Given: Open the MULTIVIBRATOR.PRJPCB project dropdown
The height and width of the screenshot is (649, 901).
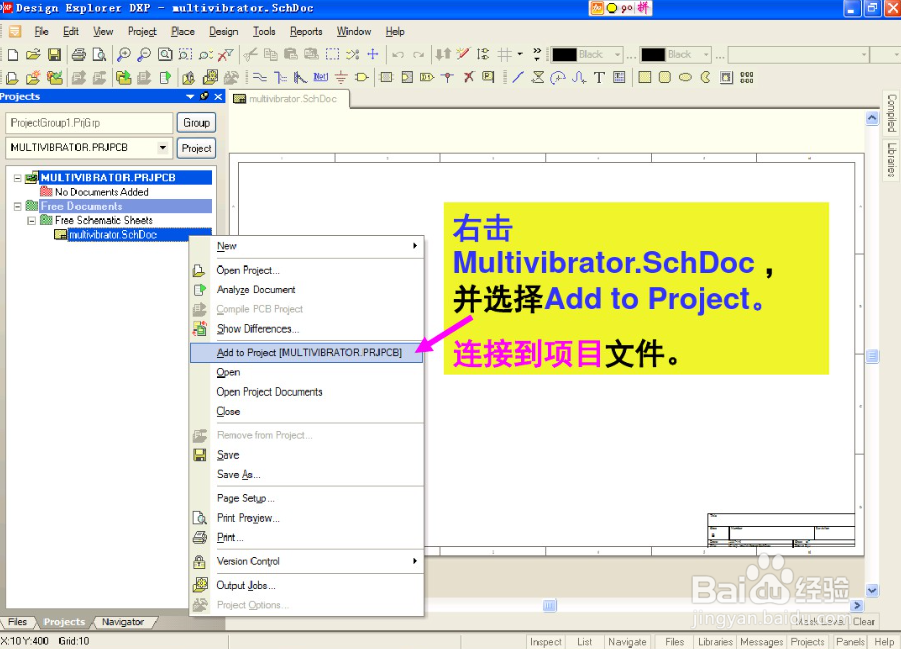Looking at the screenshot, I should (163, 148).
